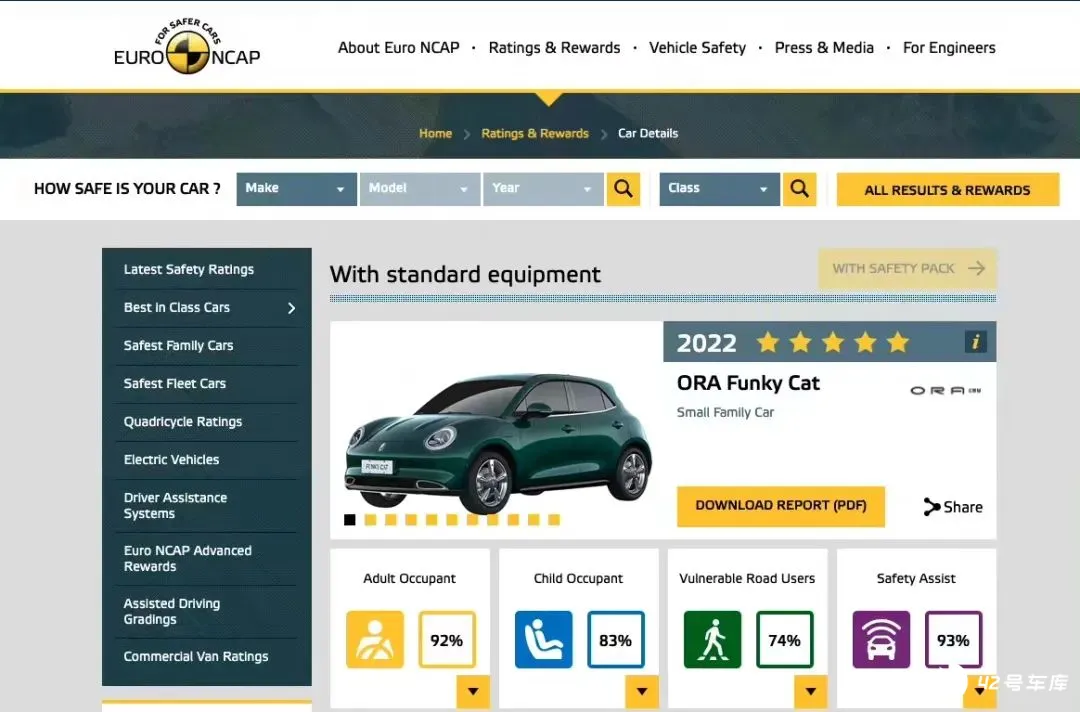The height and width of the screenshot is (712, 1080).
Task: Expand Adult Occupant details arrow
Action: (x=473, y=691)
